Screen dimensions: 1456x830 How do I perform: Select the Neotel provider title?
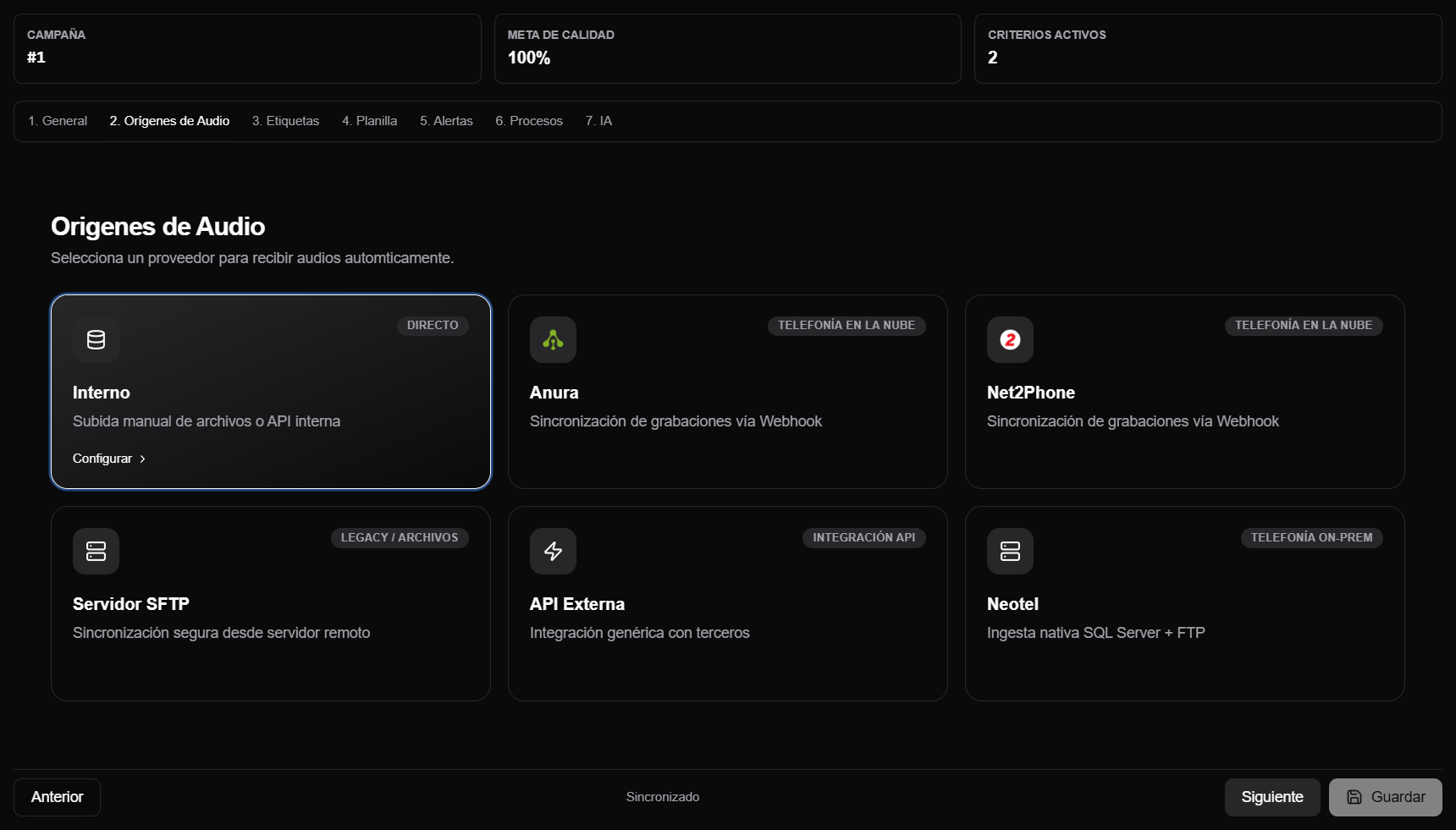pyautogui.click(x=1012, y=604)
